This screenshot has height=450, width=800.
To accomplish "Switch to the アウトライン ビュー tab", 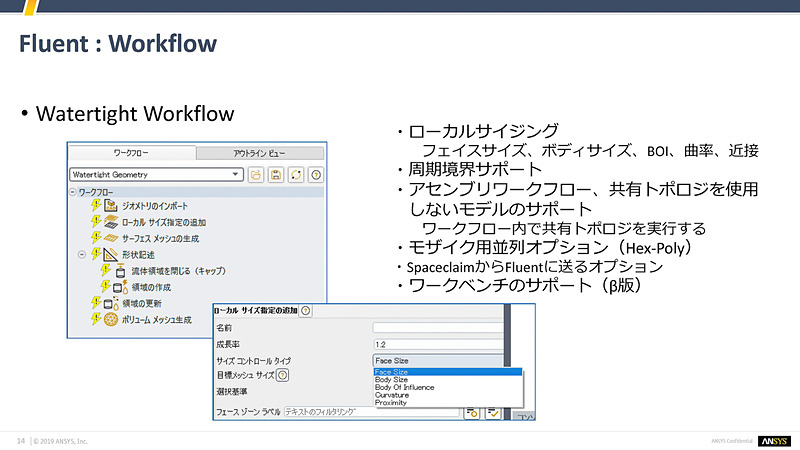I will 260,153.
